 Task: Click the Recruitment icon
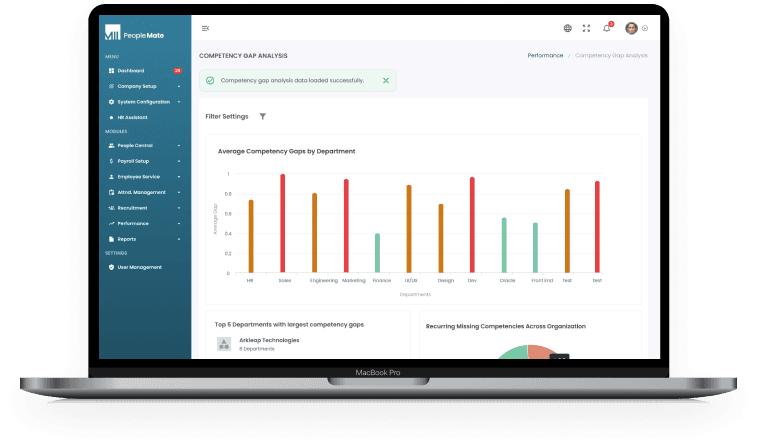(112, 208)
